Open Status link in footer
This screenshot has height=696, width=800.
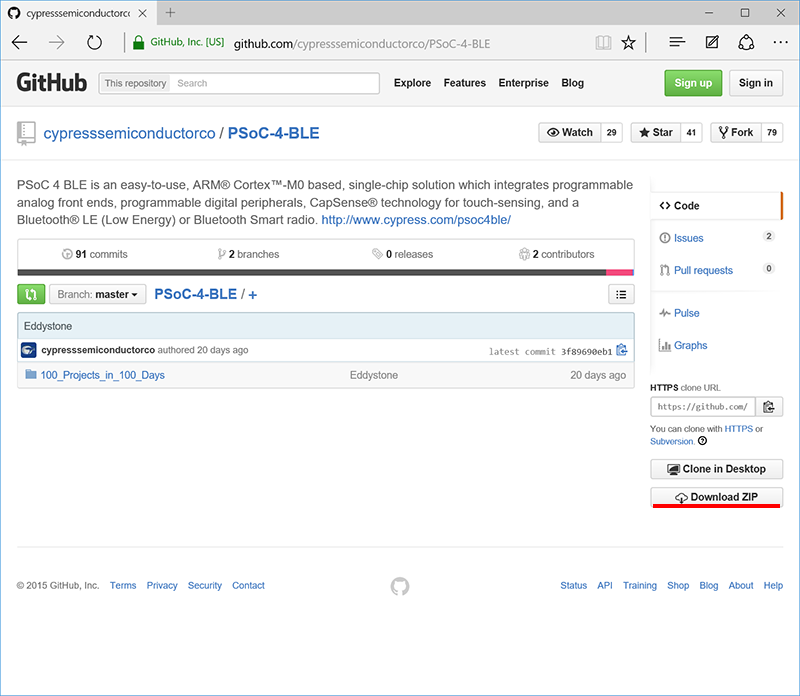coord(573,585)
